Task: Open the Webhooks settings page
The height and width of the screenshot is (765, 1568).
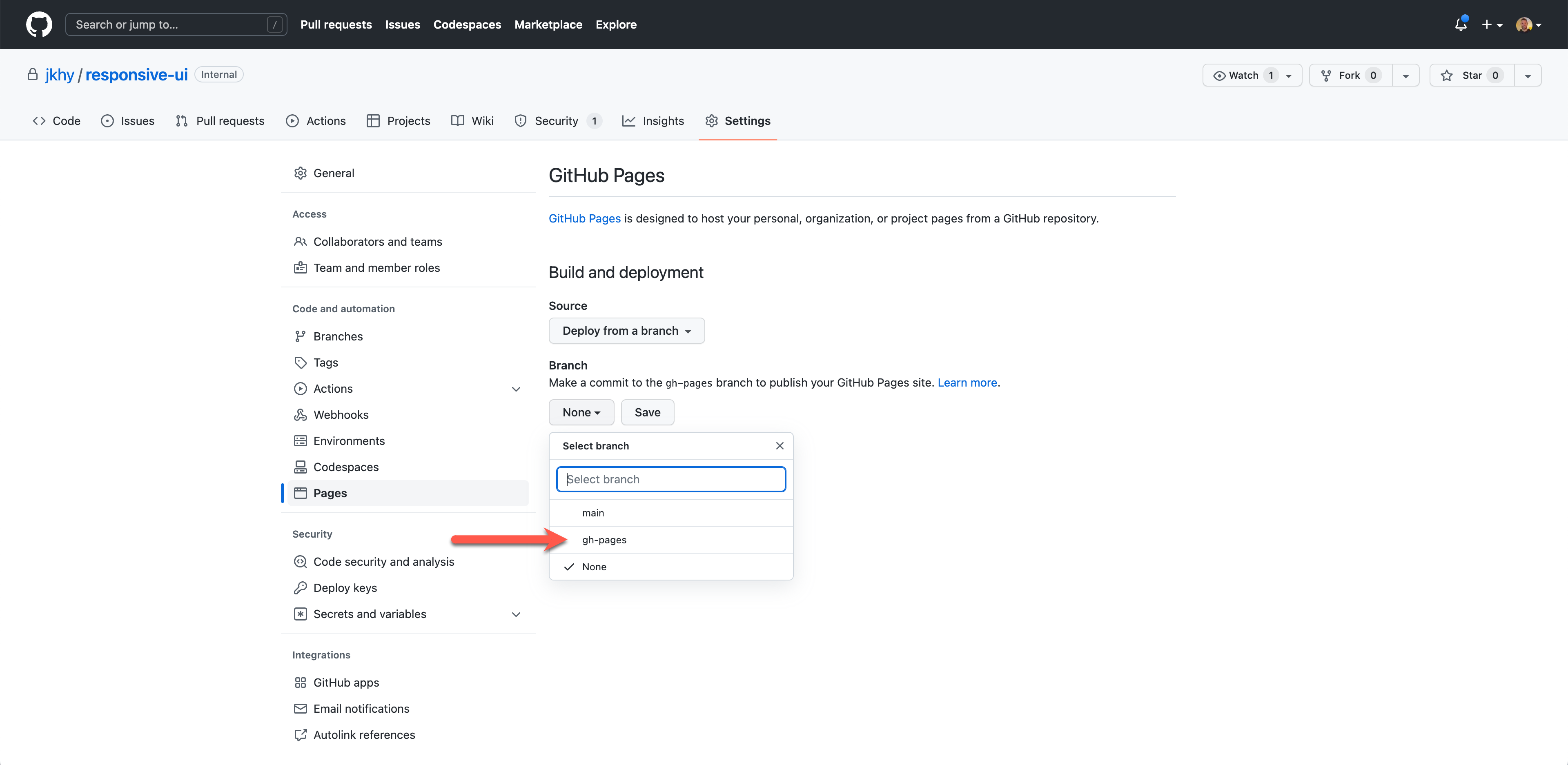Action: (340, 414)
